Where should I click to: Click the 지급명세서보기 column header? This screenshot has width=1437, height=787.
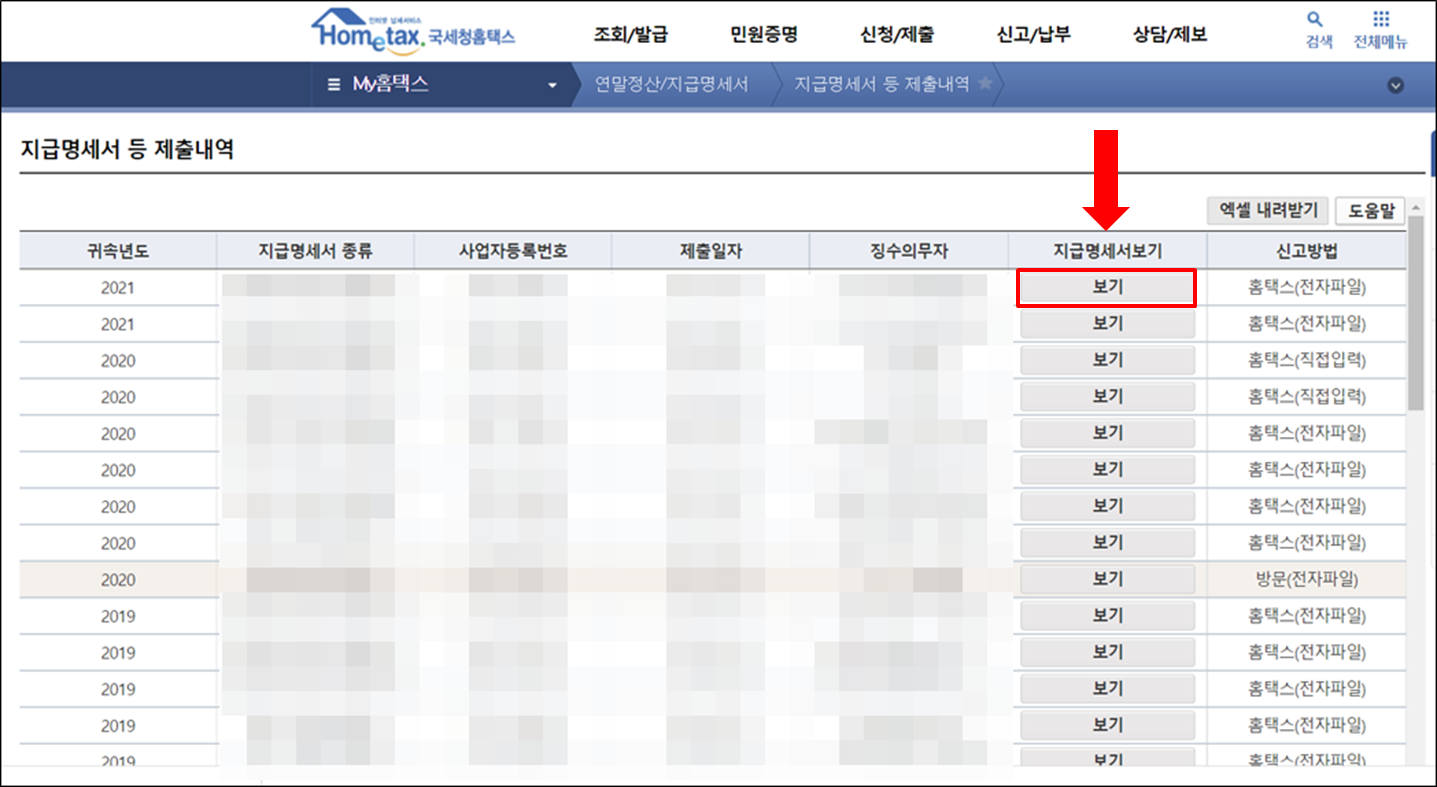1108,251
